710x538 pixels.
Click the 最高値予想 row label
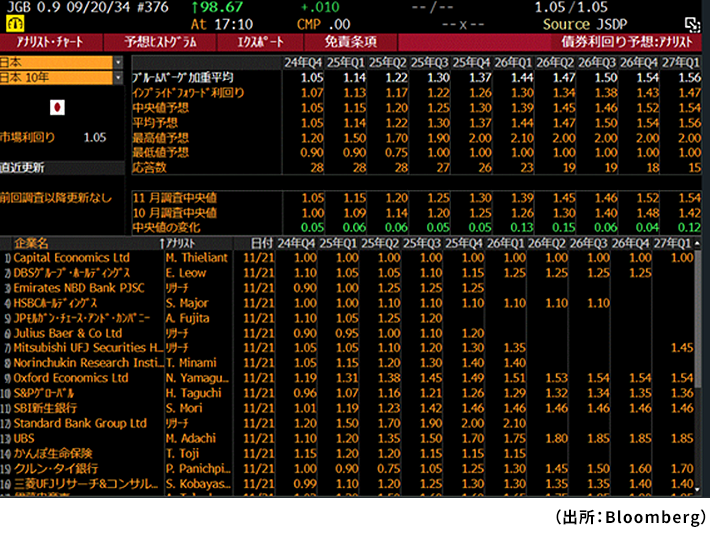[160, 138]
